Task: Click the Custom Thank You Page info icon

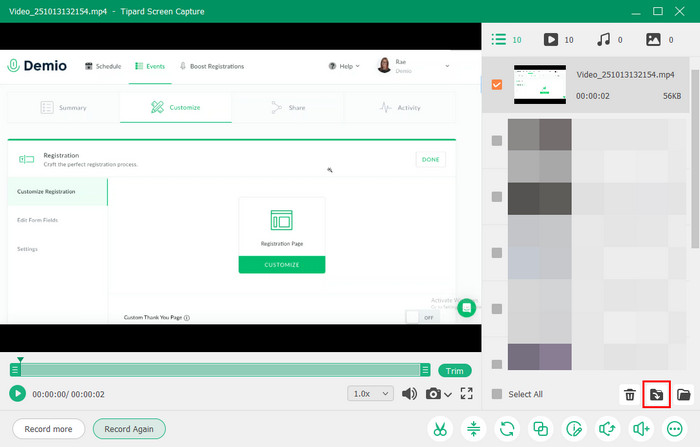Action: tap(187, 318)
